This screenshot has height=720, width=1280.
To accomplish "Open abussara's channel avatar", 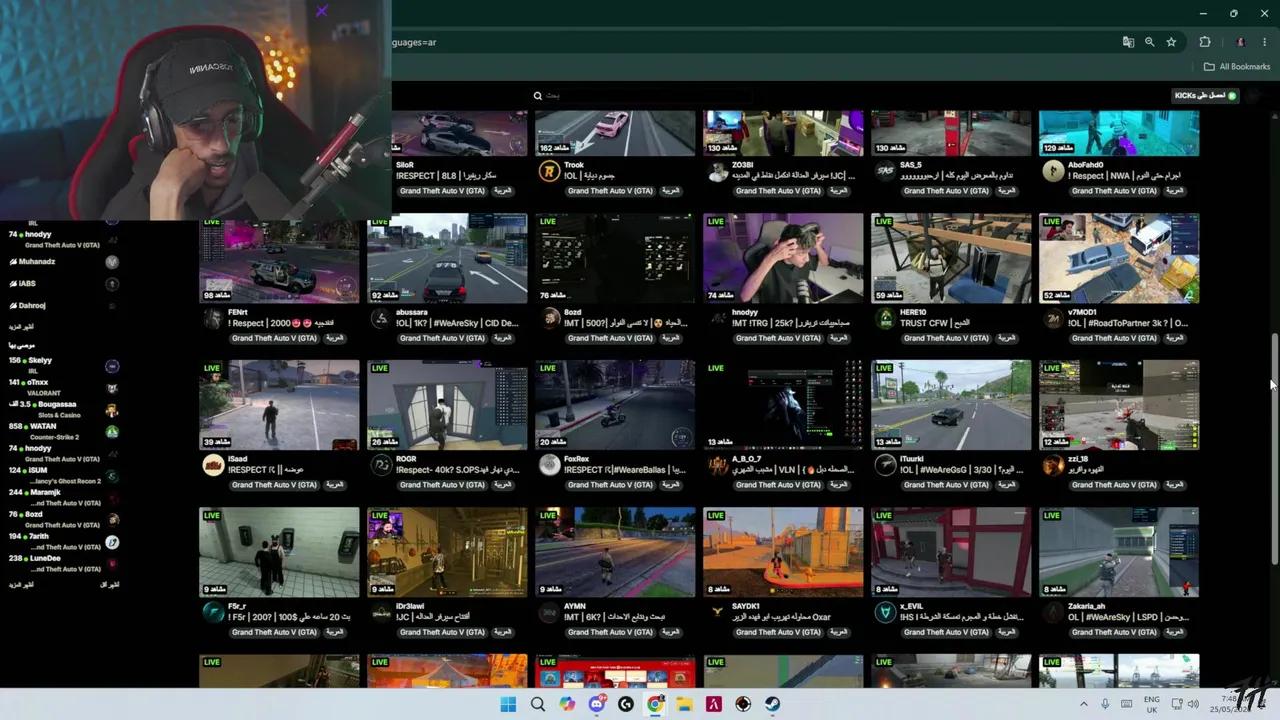I will coord(381,319).
